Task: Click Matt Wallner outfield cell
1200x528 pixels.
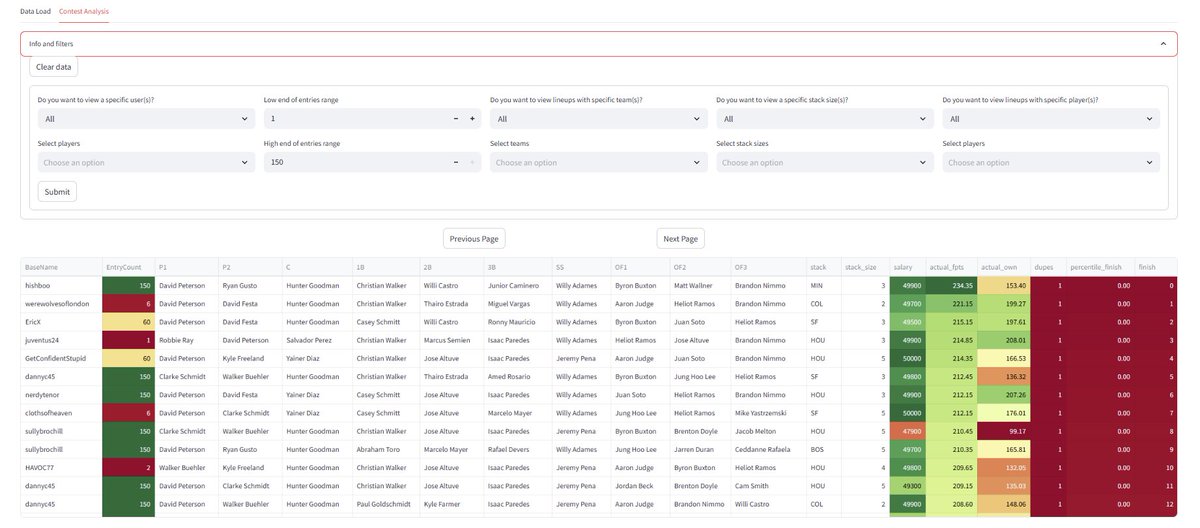Action: (x=700, y=286)
